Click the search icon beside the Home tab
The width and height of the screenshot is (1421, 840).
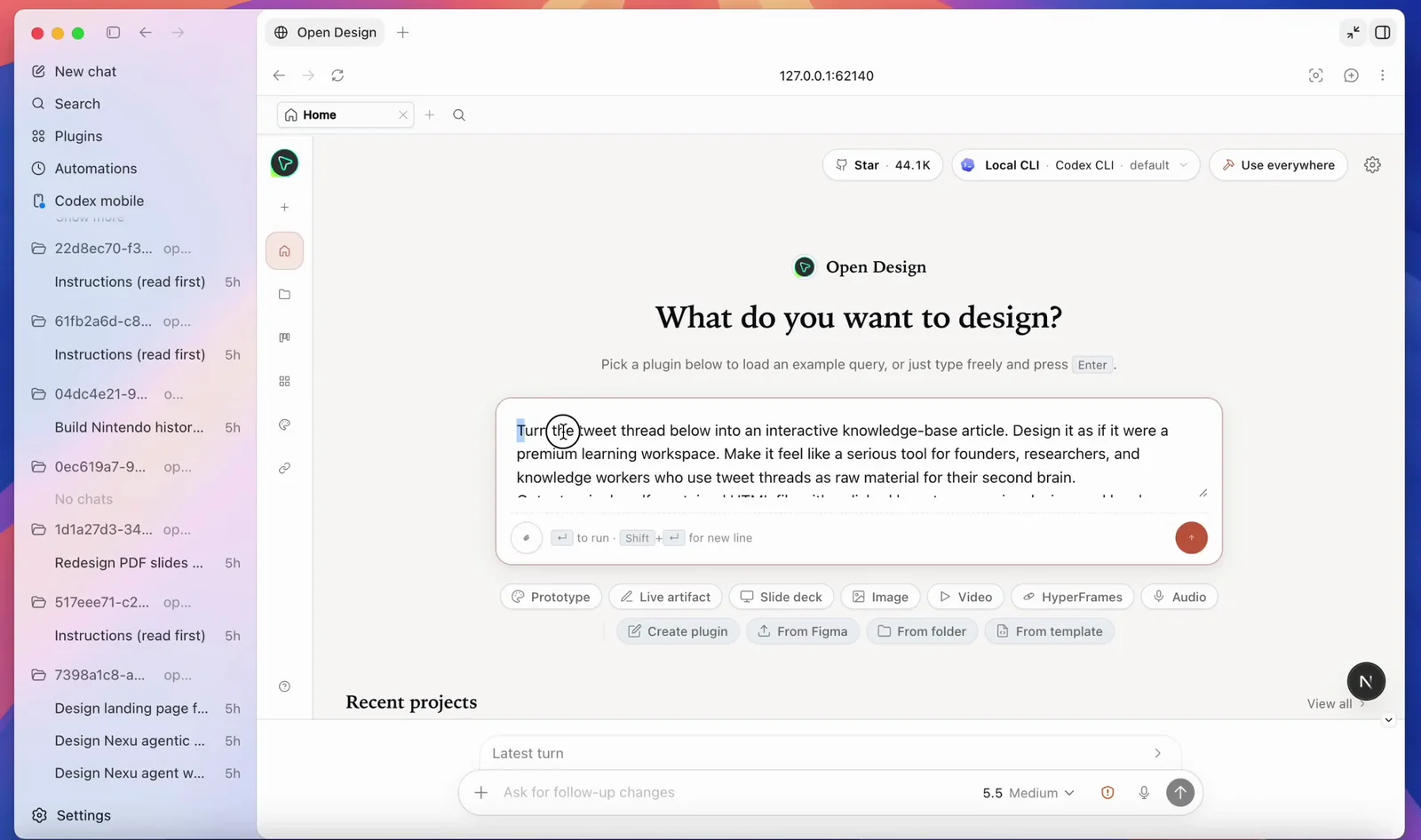(x=459, y=115)
